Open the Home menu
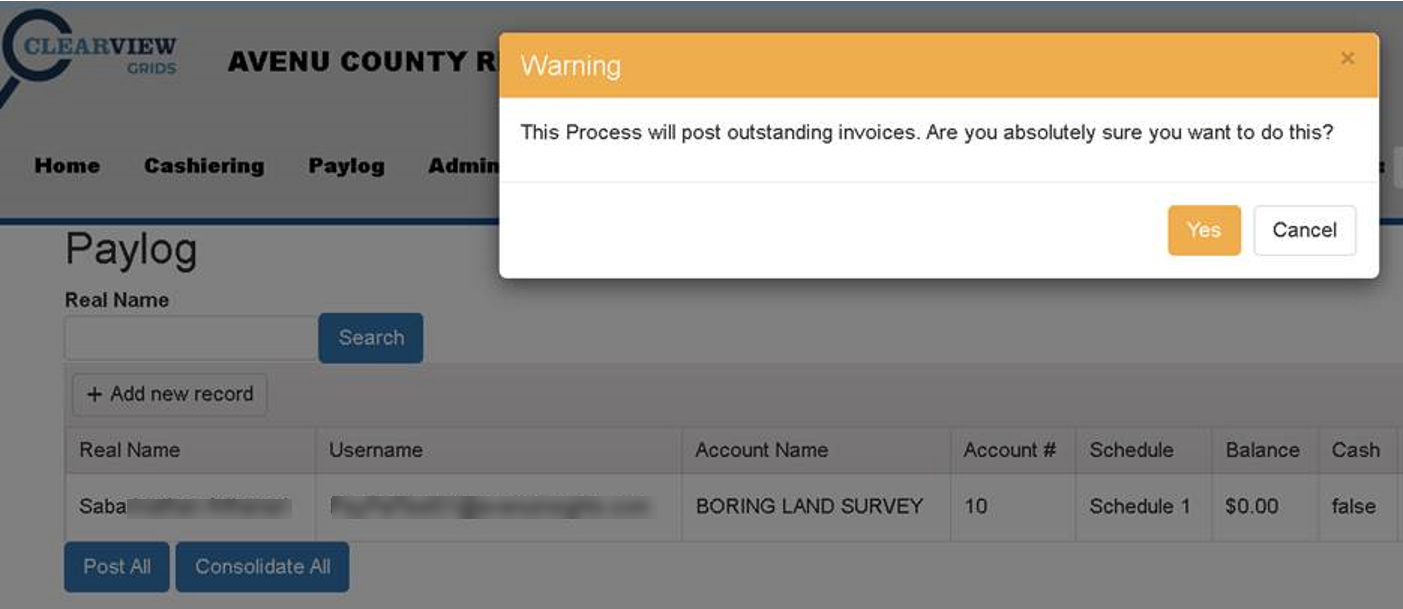 [x=67, y=166]
